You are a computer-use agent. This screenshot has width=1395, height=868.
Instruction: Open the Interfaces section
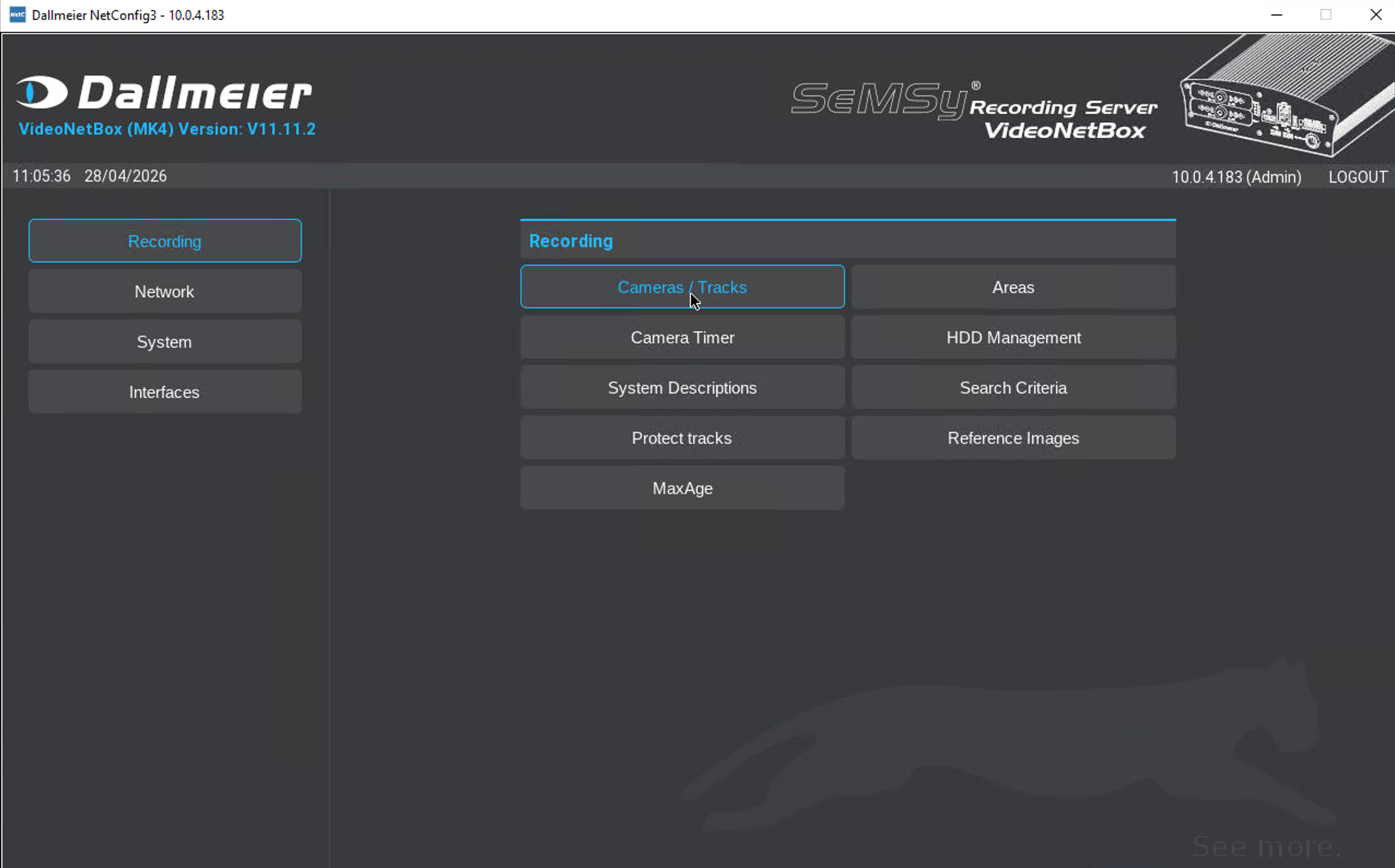click(165, 392)
